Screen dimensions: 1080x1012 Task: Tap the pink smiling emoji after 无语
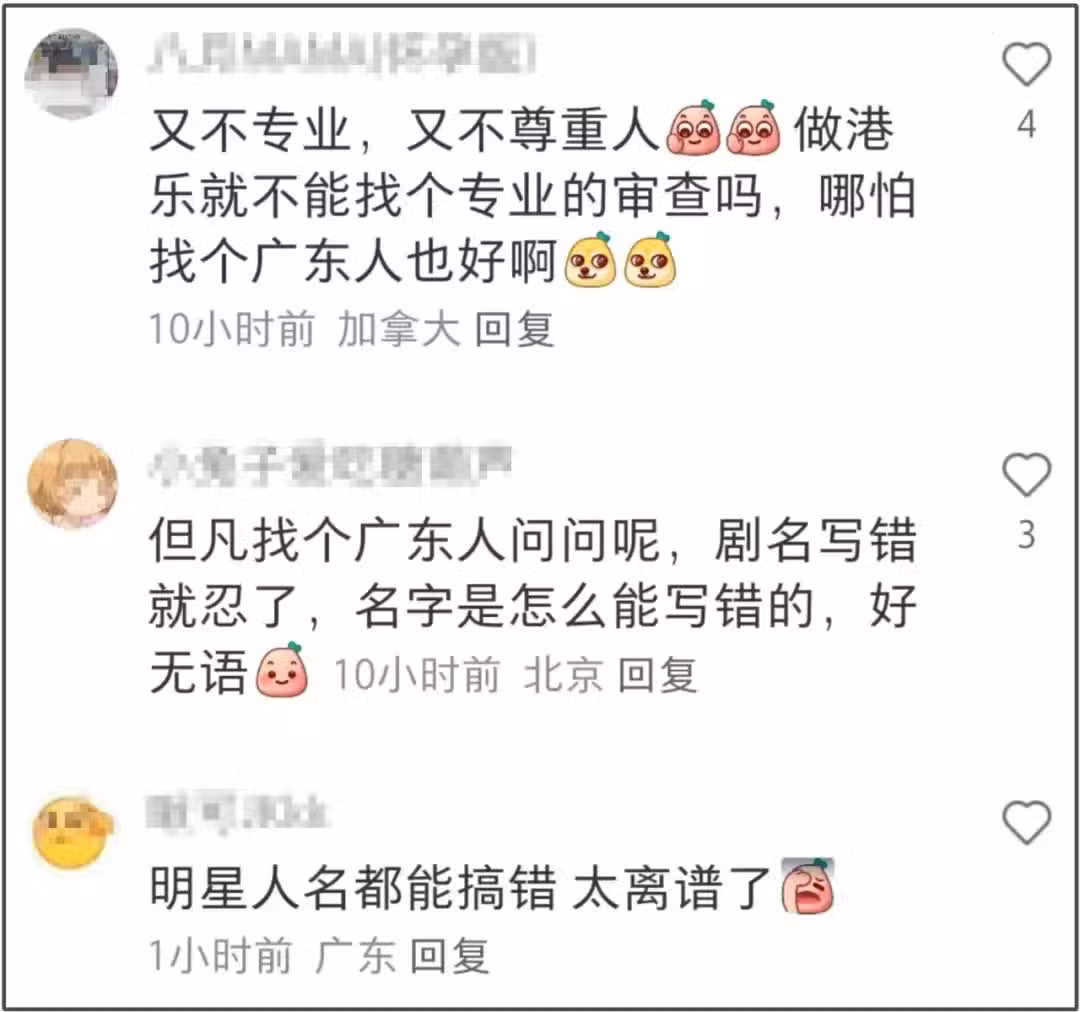click(x=282, y=670)
